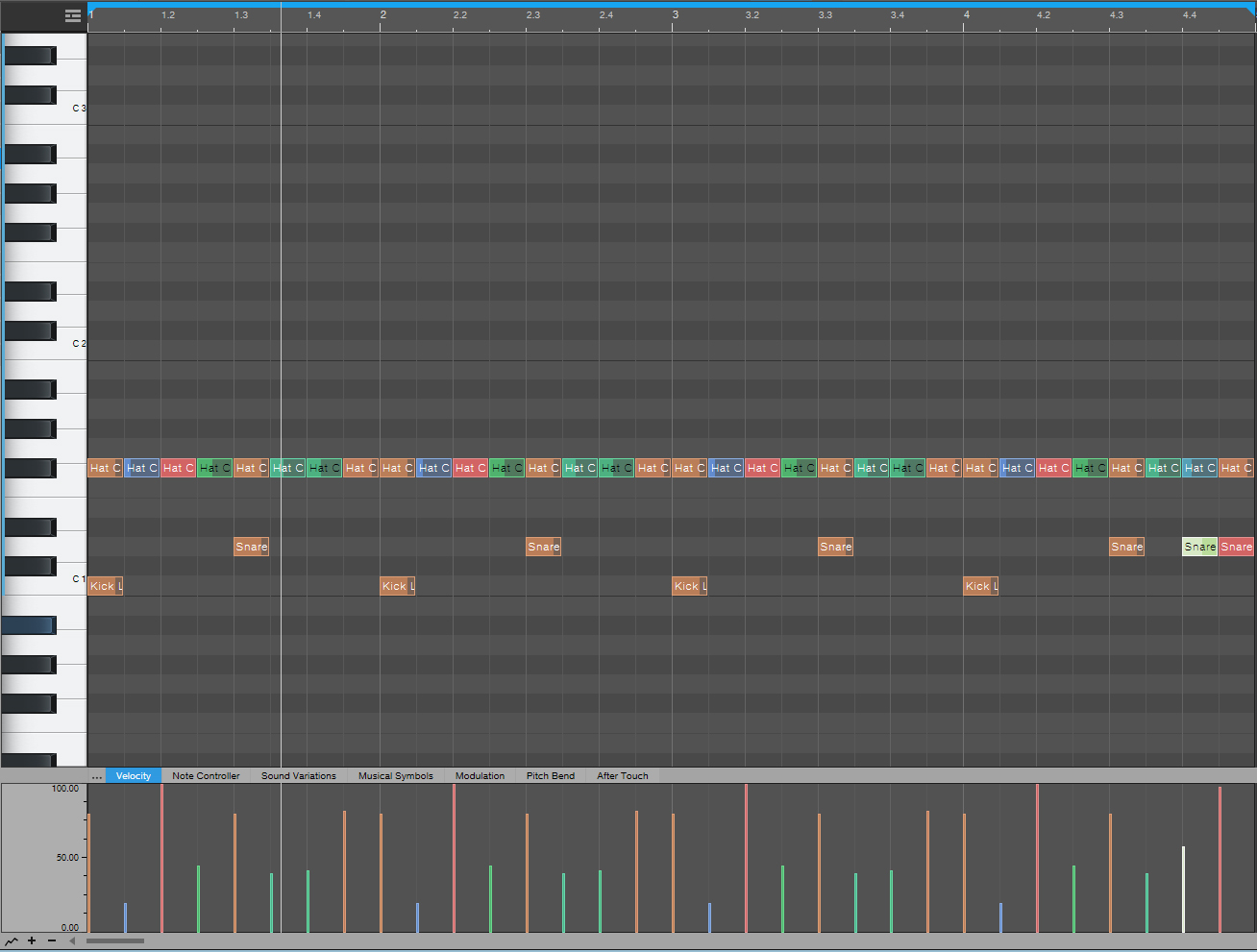
Task: Click the 1.2 ruler position
Action: point(167,15)
